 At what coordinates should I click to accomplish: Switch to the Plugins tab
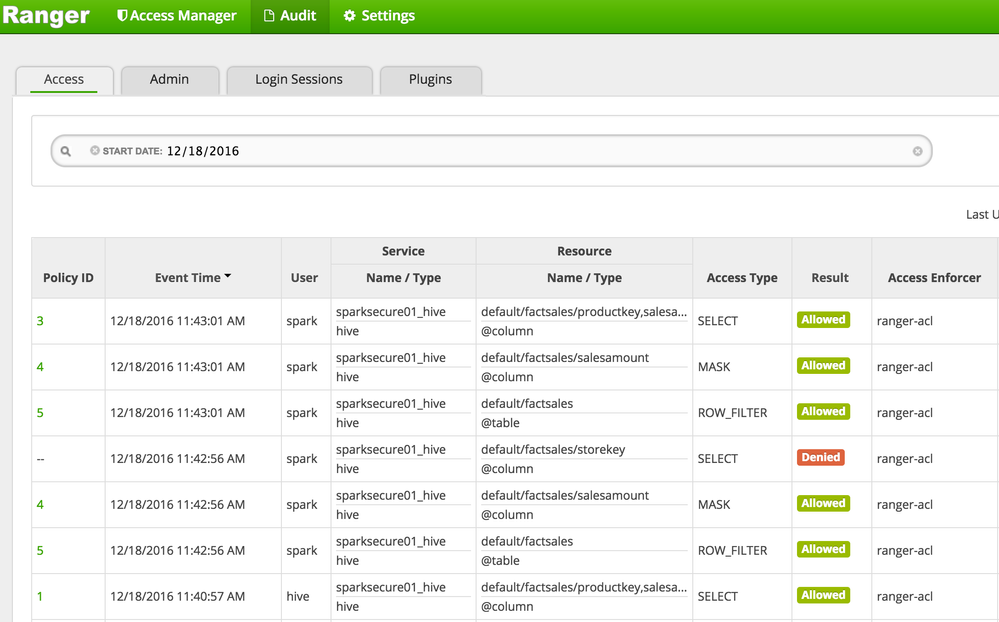(430, 79)
